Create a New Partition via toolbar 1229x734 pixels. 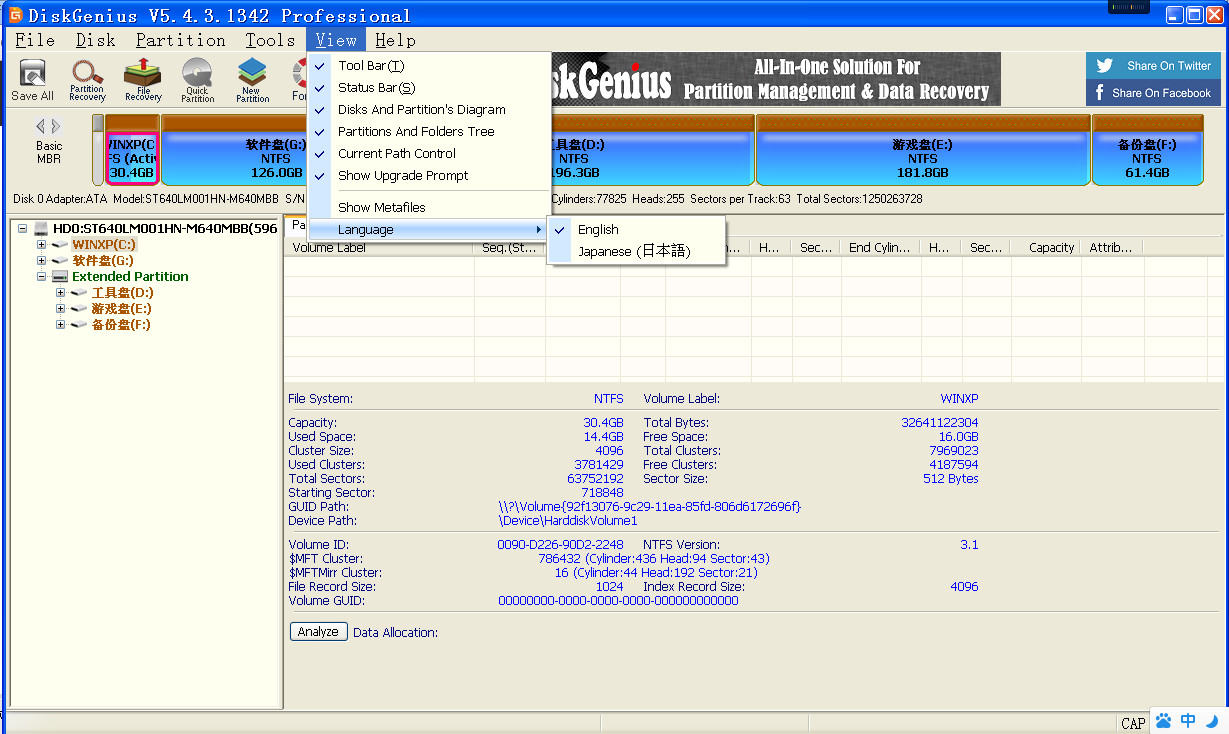click(x=252, y=79)
